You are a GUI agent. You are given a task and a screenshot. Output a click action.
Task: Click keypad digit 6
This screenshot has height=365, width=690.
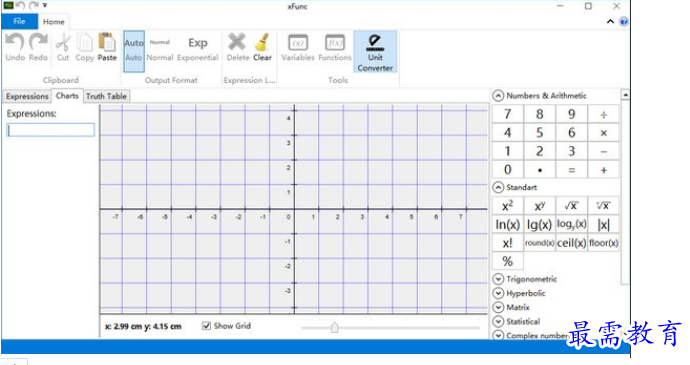pos(572,133)
